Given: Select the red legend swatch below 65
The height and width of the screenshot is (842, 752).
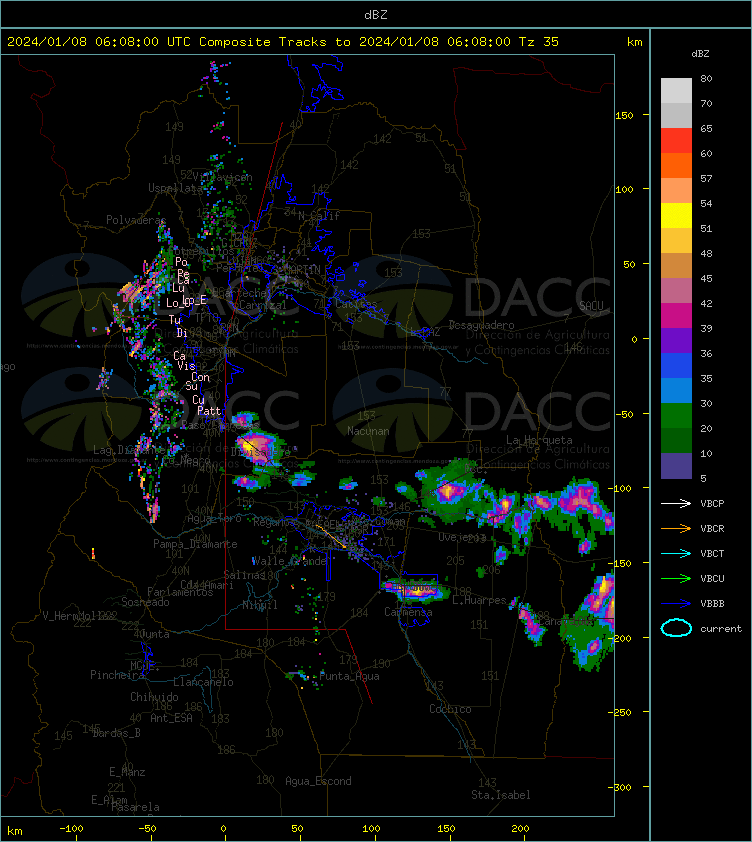Looking at the screenshot, I should click(x=676, y=141).
